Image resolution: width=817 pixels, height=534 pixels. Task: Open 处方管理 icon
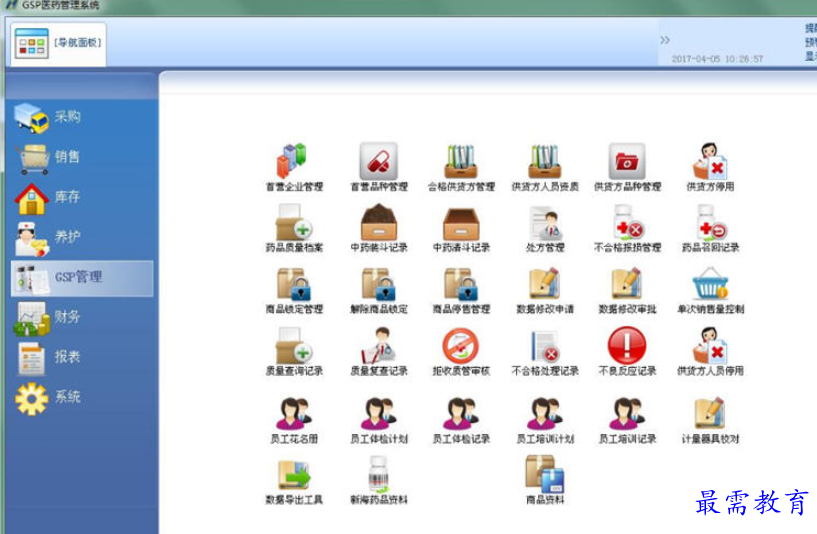pyautogui.click(x=545, y=222)
